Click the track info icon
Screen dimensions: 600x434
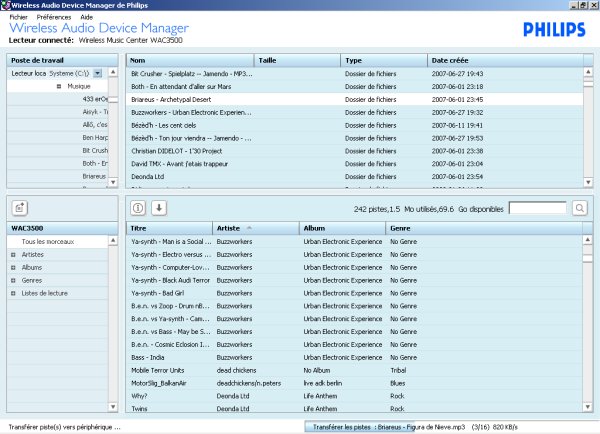138,208
